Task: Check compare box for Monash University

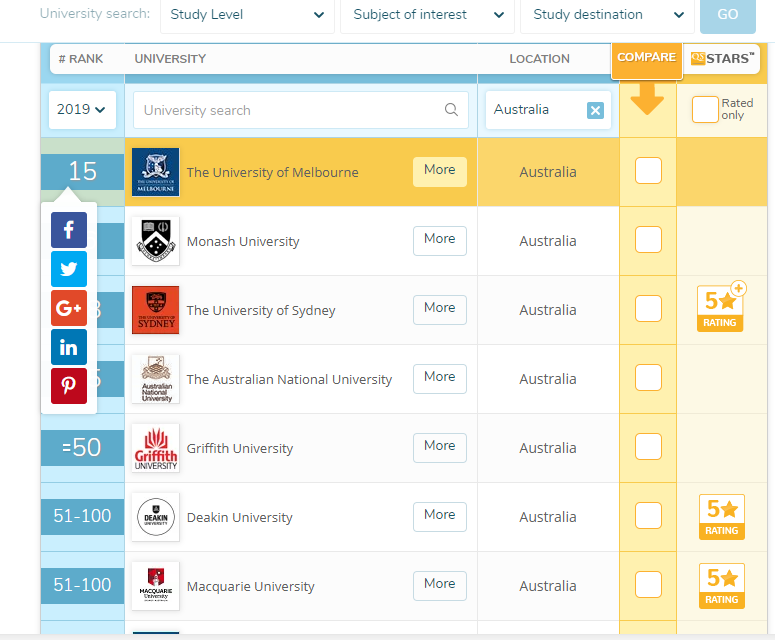Action: click(648, 240)
